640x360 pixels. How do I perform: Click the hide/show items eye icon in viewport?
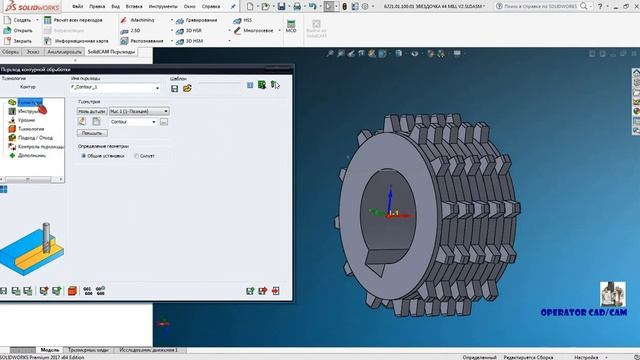(x=415, y=53)
